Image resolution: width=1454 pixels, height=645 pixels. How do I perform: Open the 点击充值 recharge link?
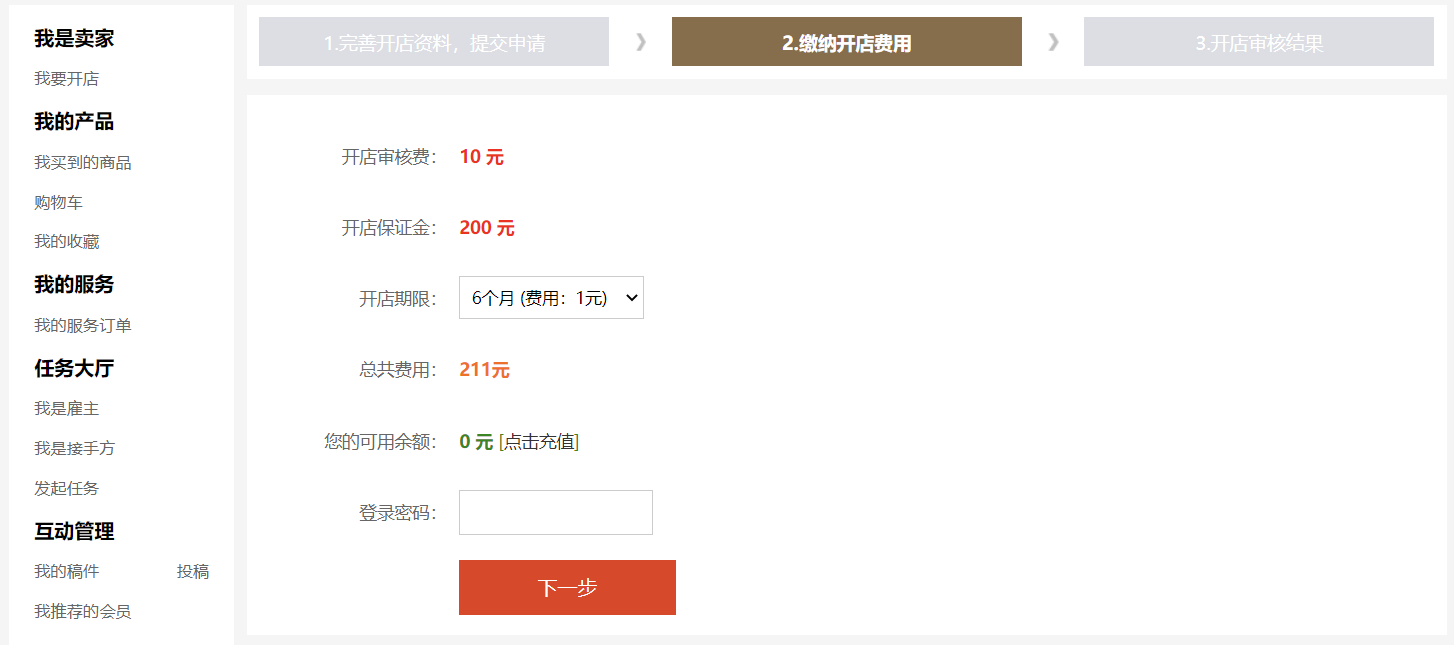pyautogui.click(x=539, y=442)
